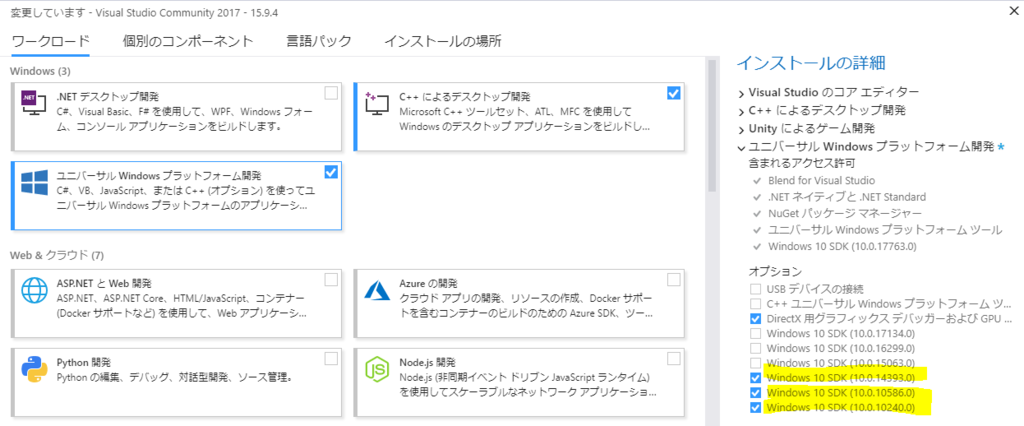The image size is (1024, 426).
Task: Enable C++ ユニバーサル Windows プラットフォーム option
Action: pos(756,303)
